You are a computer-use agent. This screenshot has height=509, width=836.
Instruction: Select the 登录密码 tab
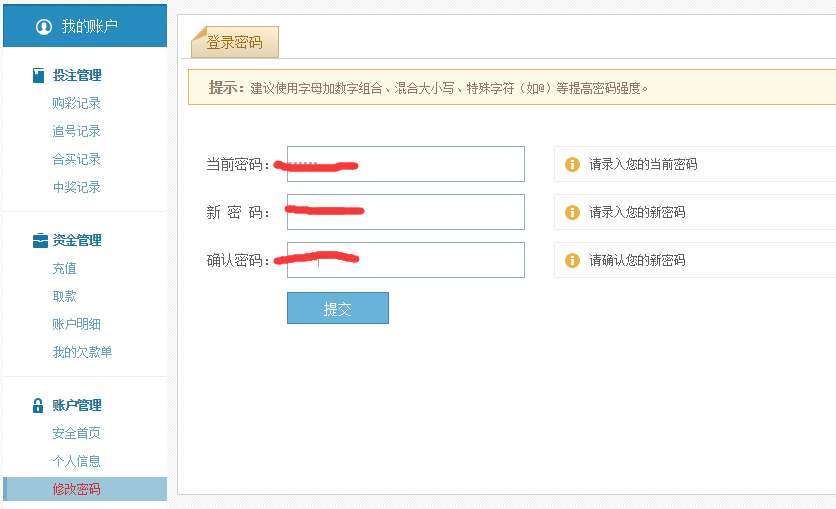pyautogui.click(x=235, y=42)
